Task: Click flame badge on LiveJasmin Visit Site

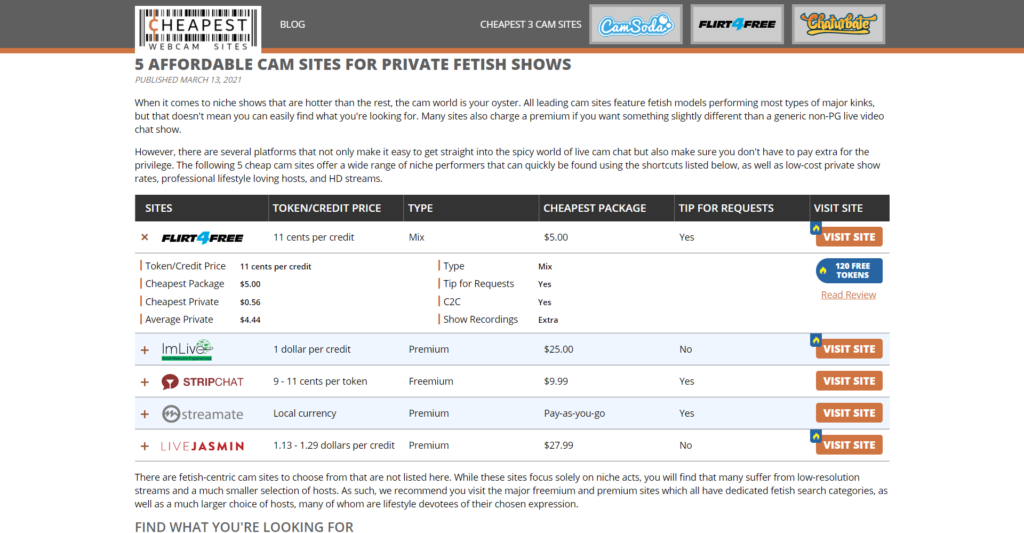Action: tap(816, 436)
